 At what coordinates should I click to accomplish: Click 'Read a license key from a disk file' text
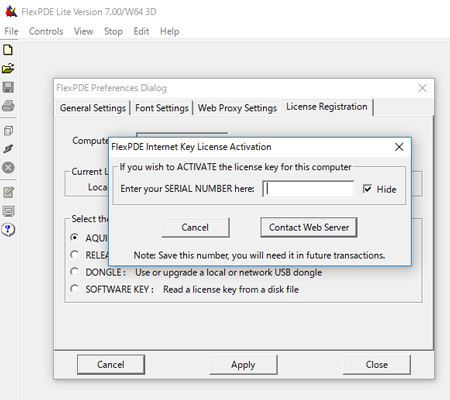coord(231,289)
